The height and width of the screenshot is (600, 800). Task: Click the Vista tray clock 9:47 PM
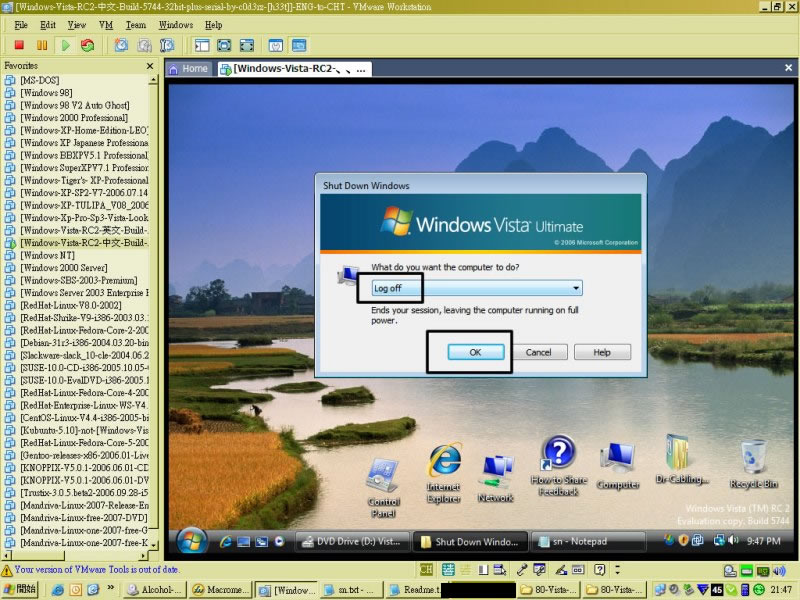pyautogui.click(x=763, y=541)
